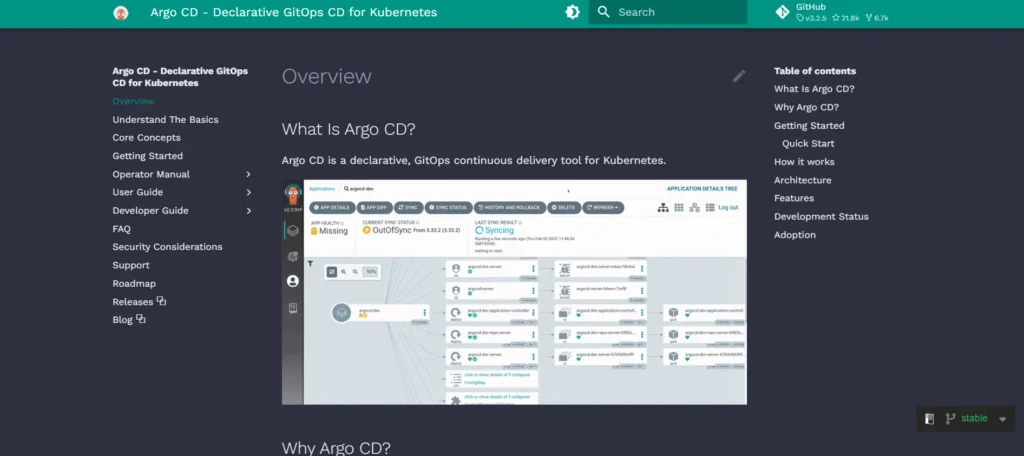Click external-link icon beside Blog
This screenshot has height=456, width=1024.
click(x=140, y=319)
